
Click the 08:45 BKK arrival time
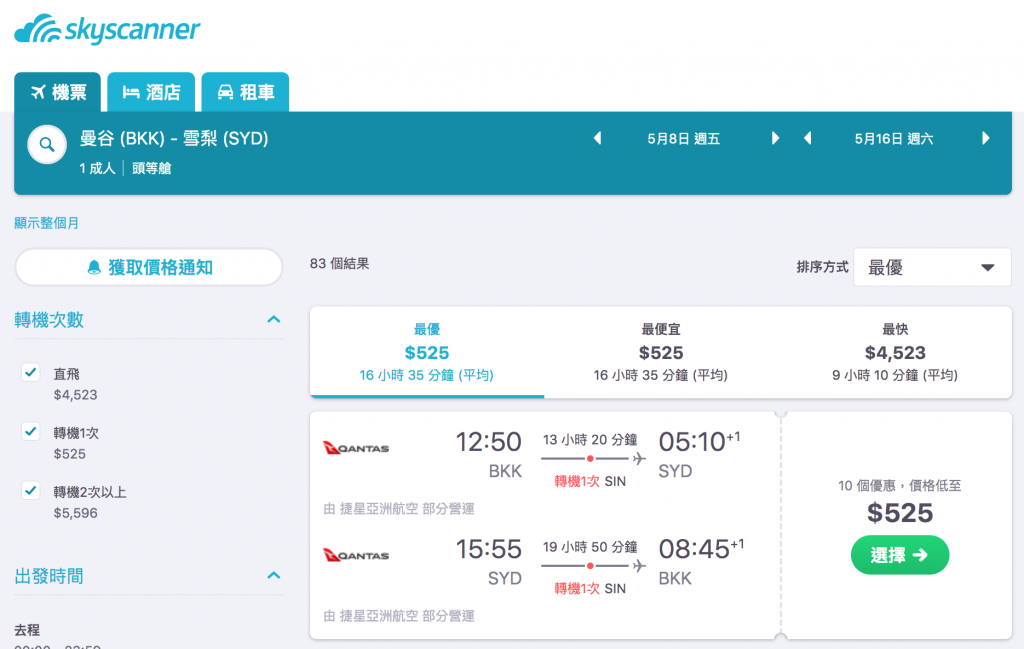pos(701,549)
